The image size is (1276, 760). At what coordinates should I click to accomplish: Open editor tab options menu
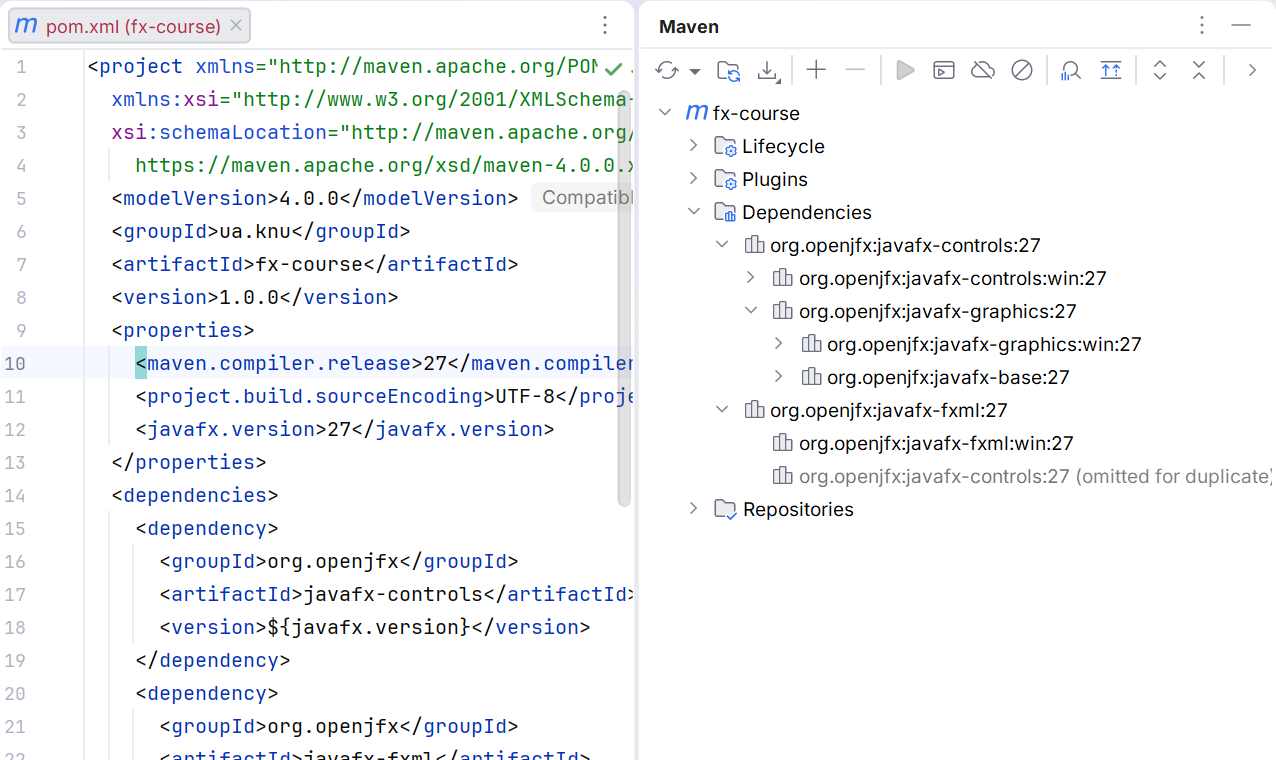pos(605,26)
